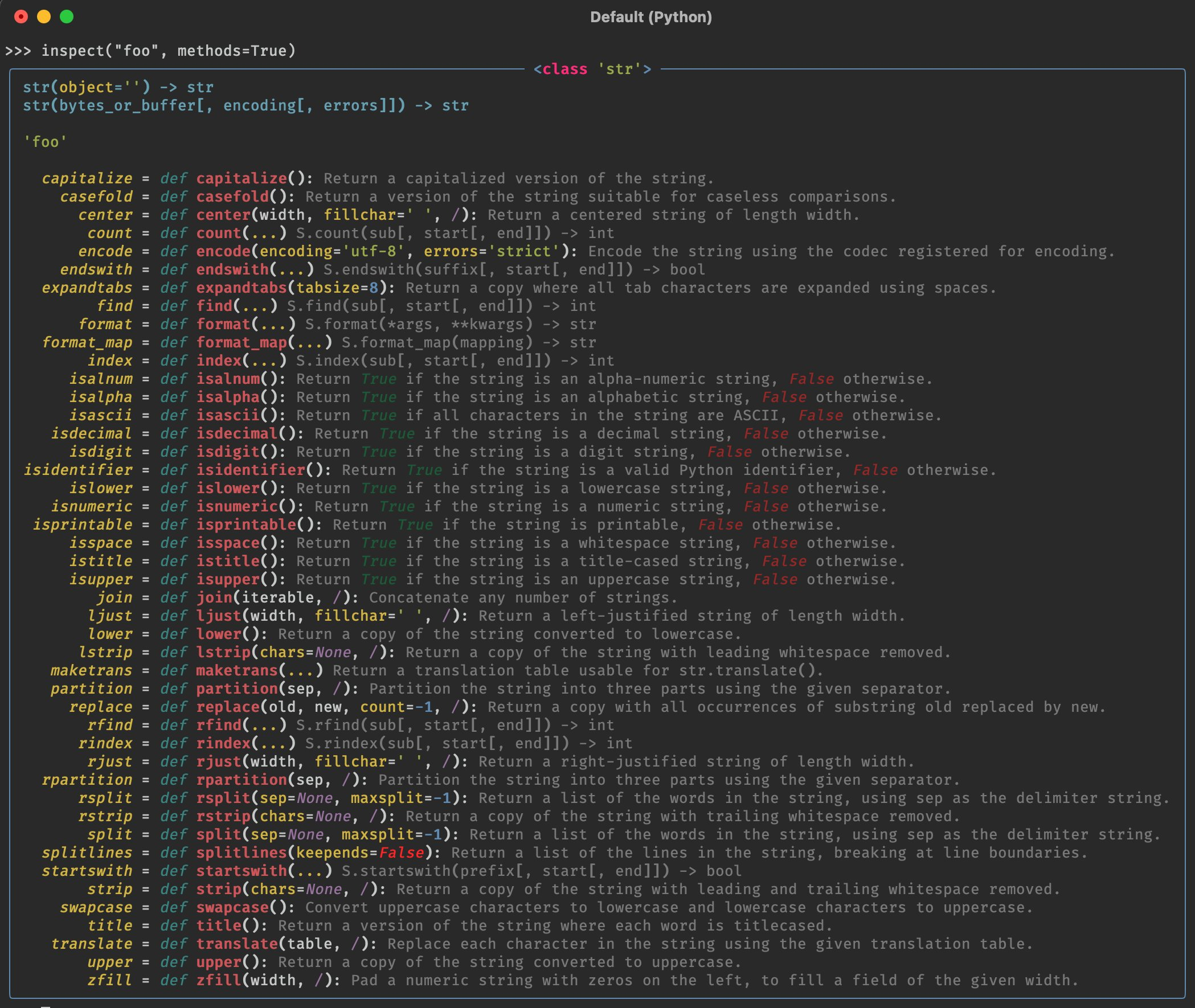Click purple 'None' in the lstrip signature
Viewport: 1195px width, 1008px height.
pos(333,653)
